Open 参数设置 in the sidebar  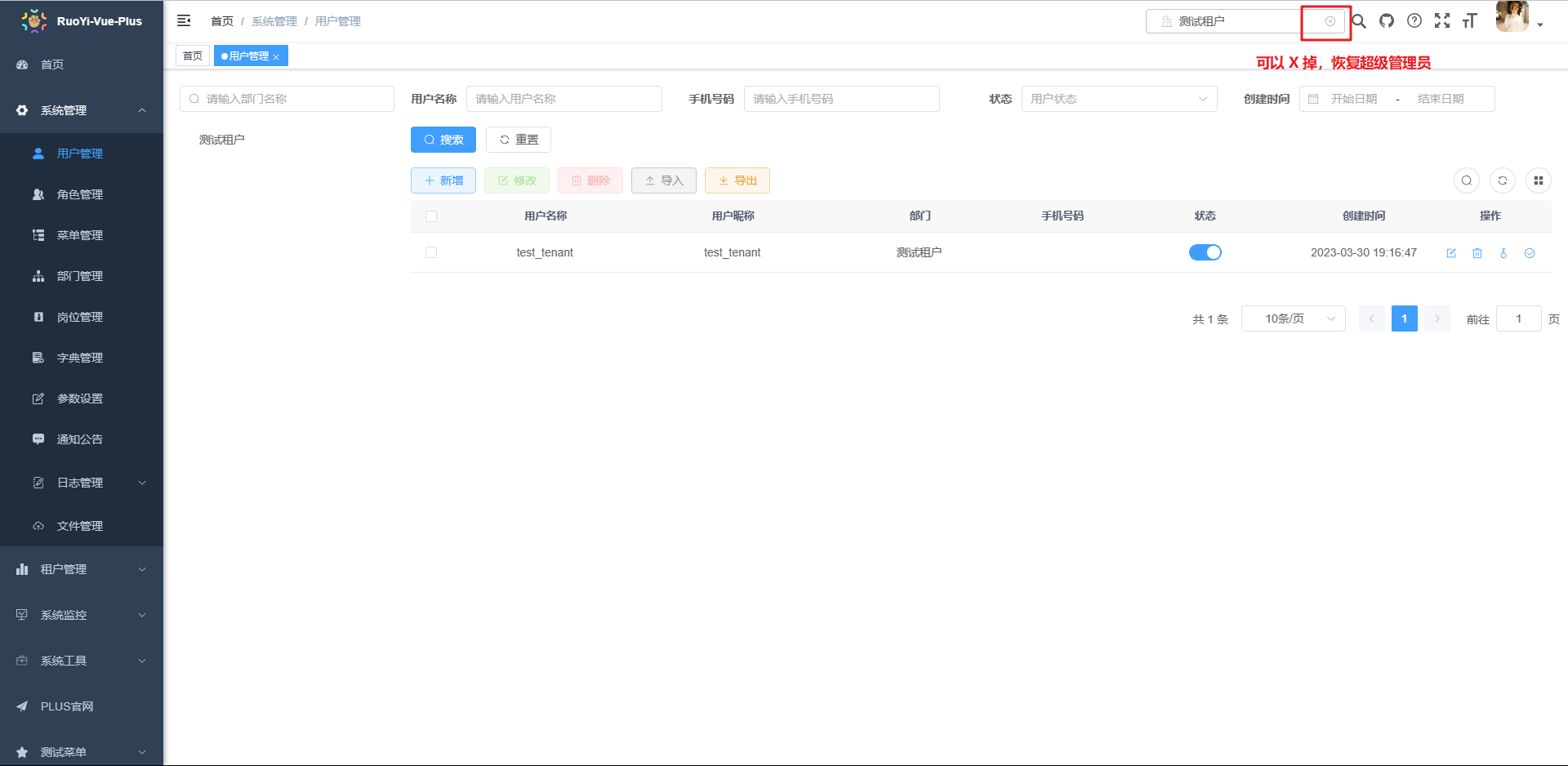point(82,399)
